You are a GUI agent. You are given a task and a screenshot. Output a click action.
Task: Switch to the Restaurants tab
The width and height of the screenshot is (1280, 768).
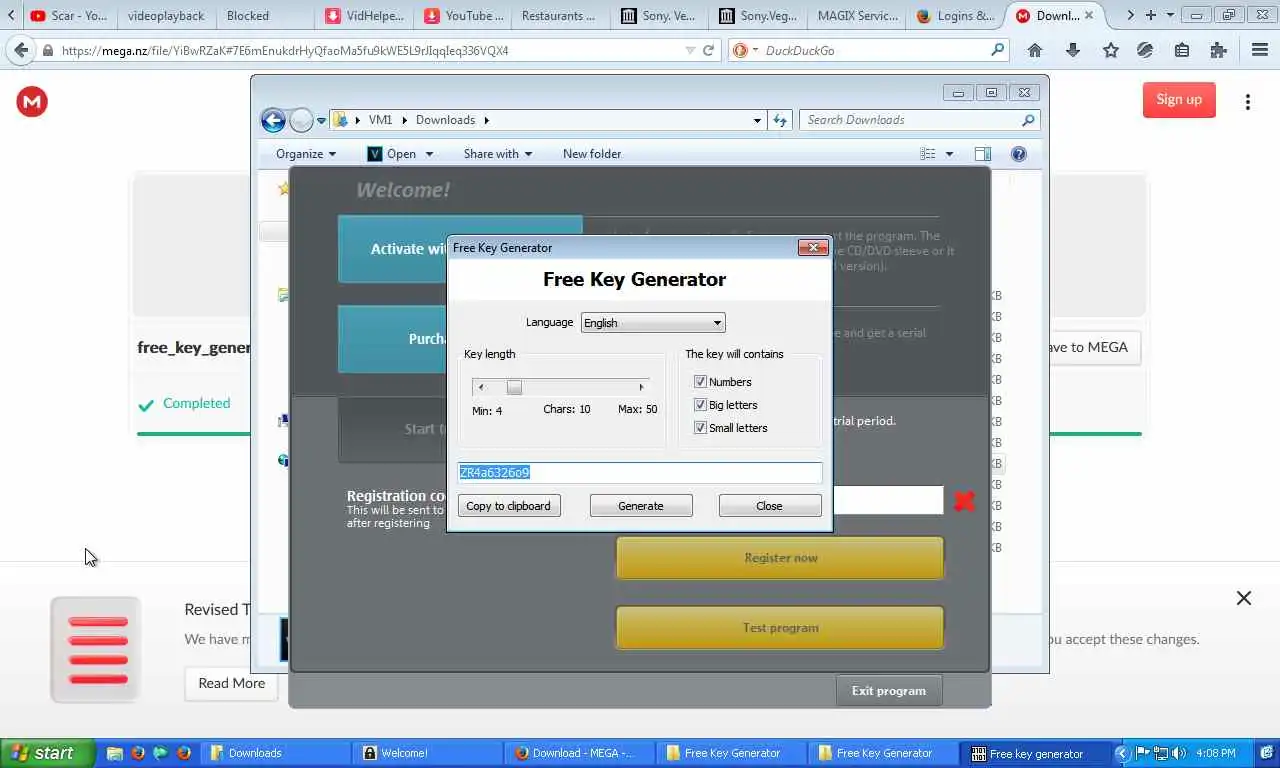(558, 15)
